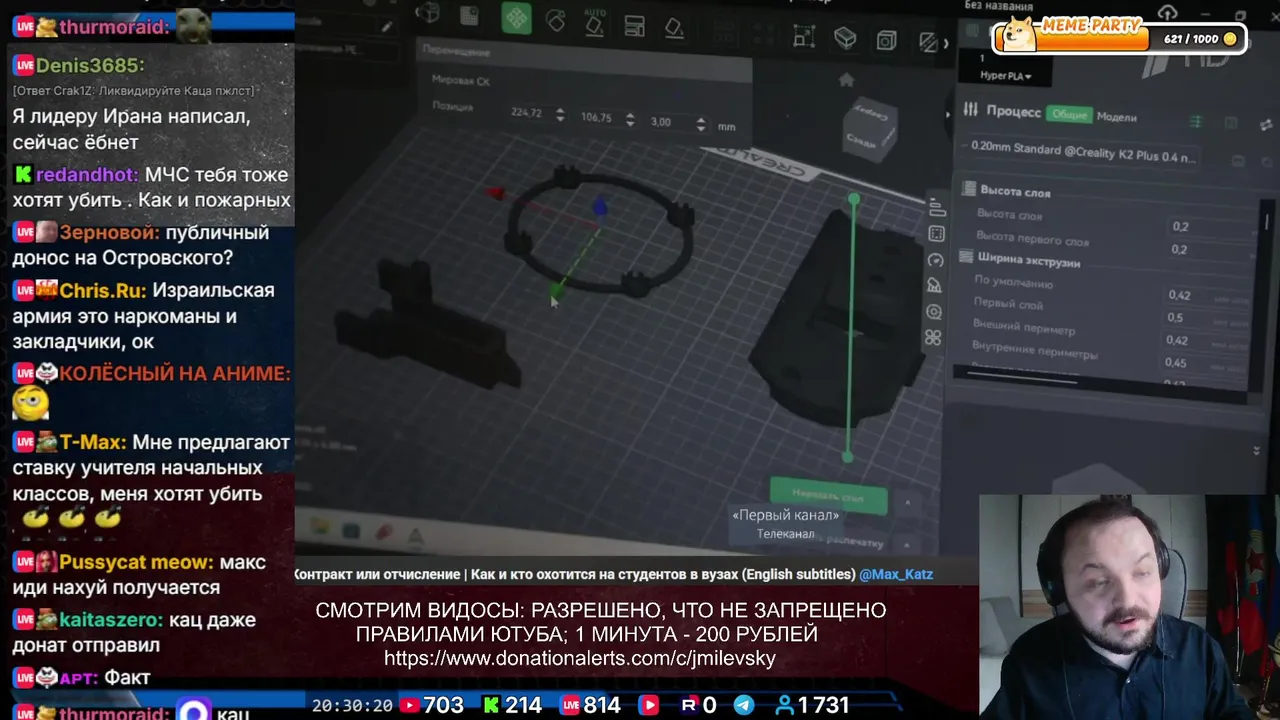Click the yellow folder icon on the recorded taskbar

(320, 526)
